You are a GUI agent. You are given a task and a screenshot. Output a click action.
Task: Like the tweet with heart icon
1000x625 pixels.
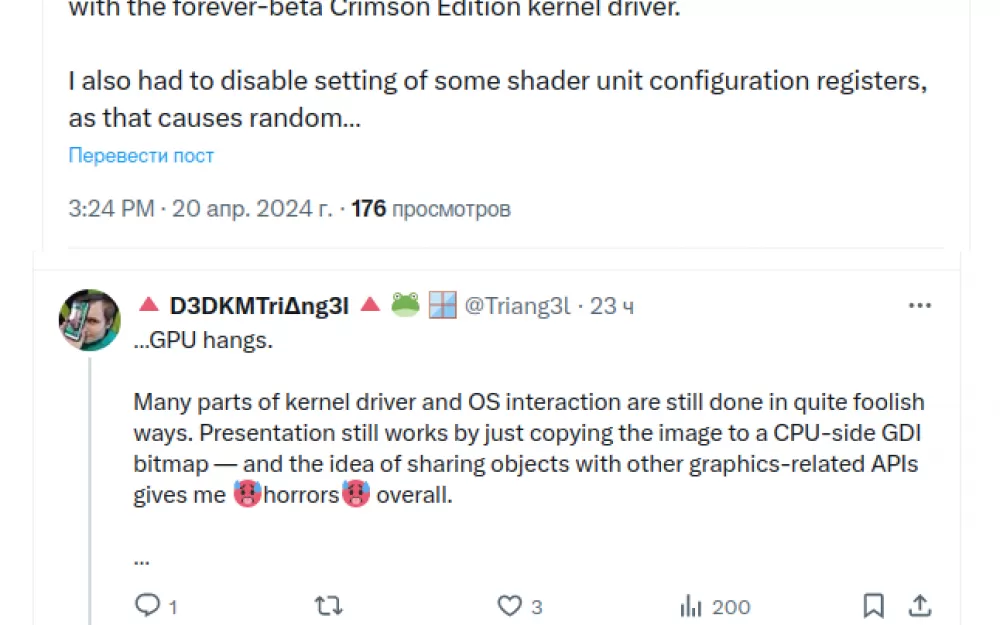click(510, 605)
